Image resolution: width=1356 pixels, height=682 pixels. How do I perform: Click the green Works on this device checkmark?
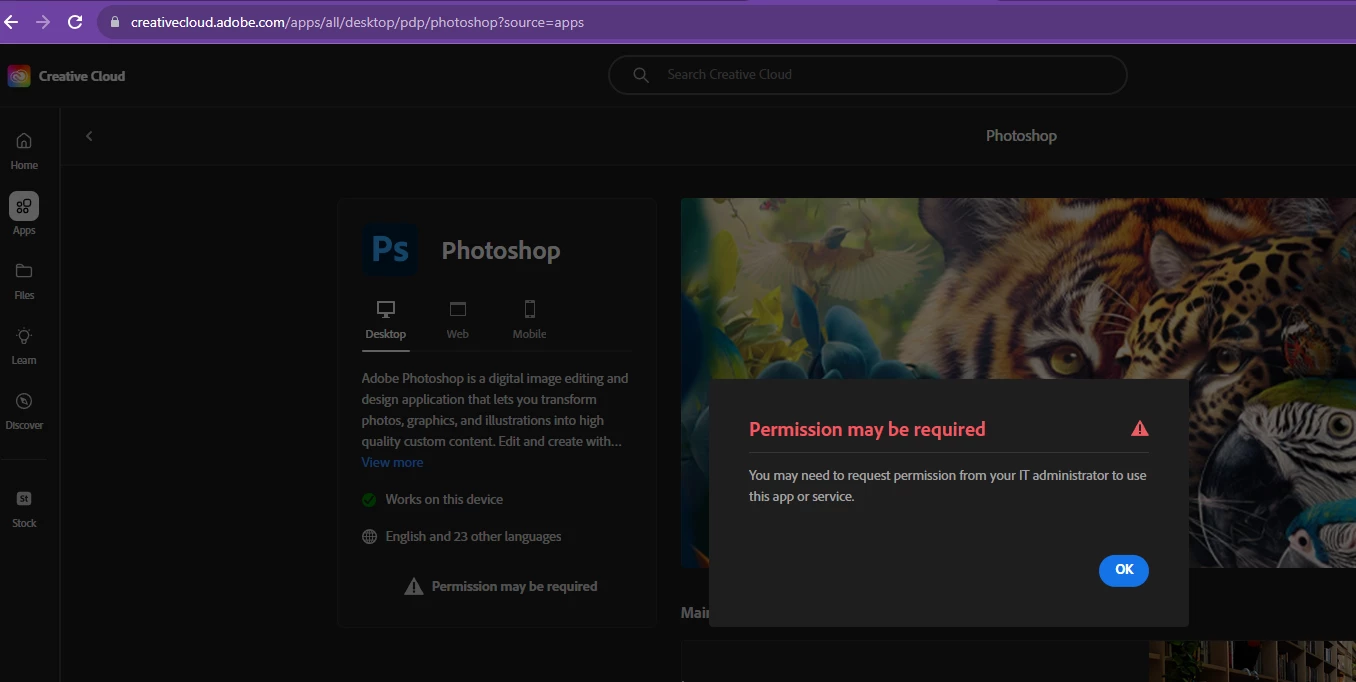point(369,499)
